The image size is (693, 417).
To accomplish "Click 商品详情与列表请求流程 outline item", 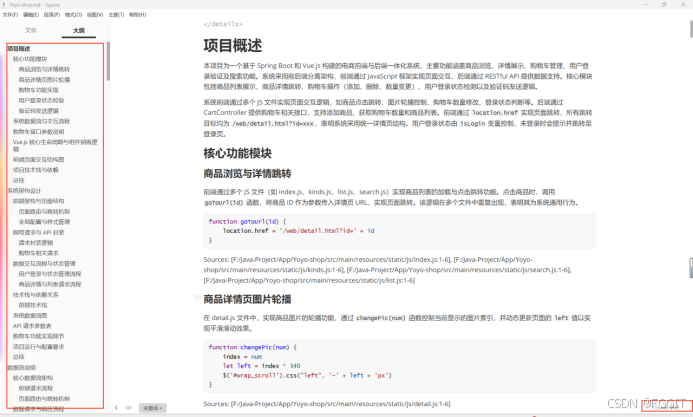I will point(50,284).
